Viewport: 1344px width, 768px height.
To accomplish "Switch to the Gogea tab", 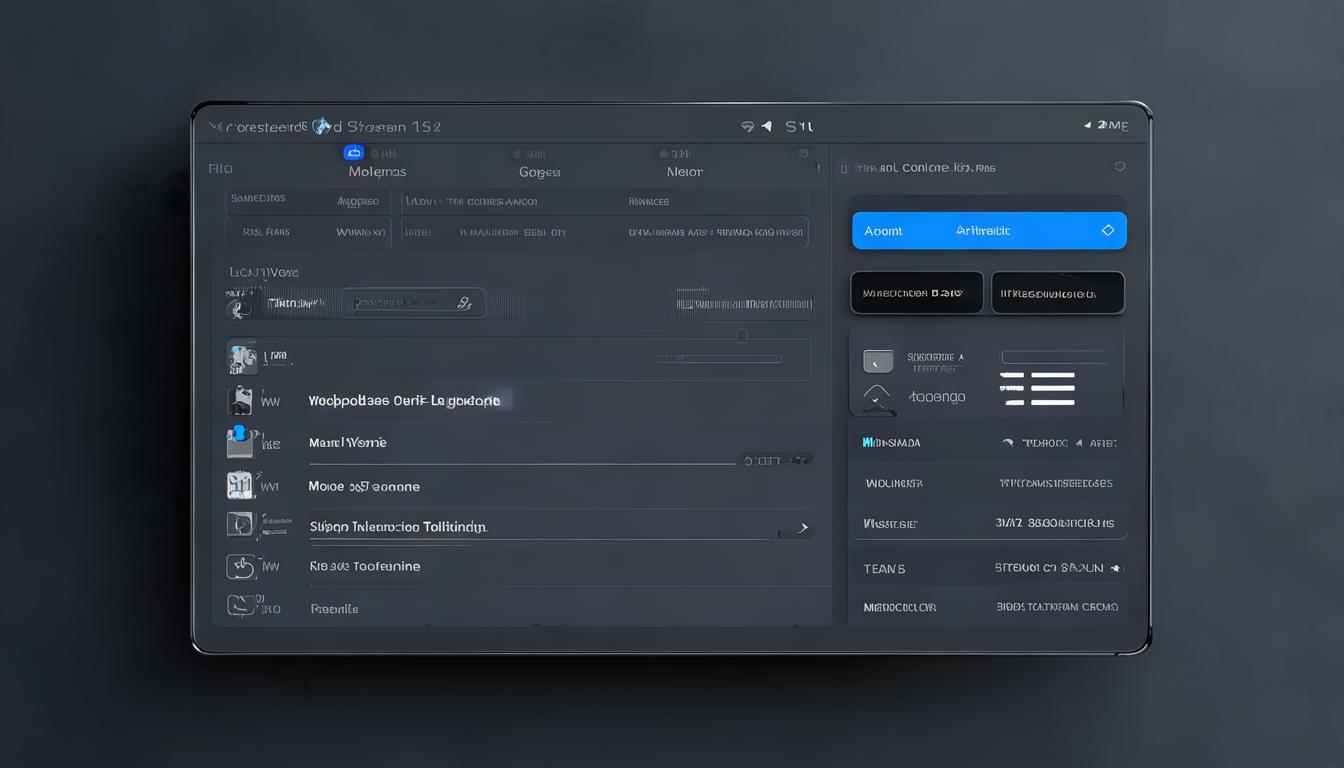I will click(x=539, y=172).
